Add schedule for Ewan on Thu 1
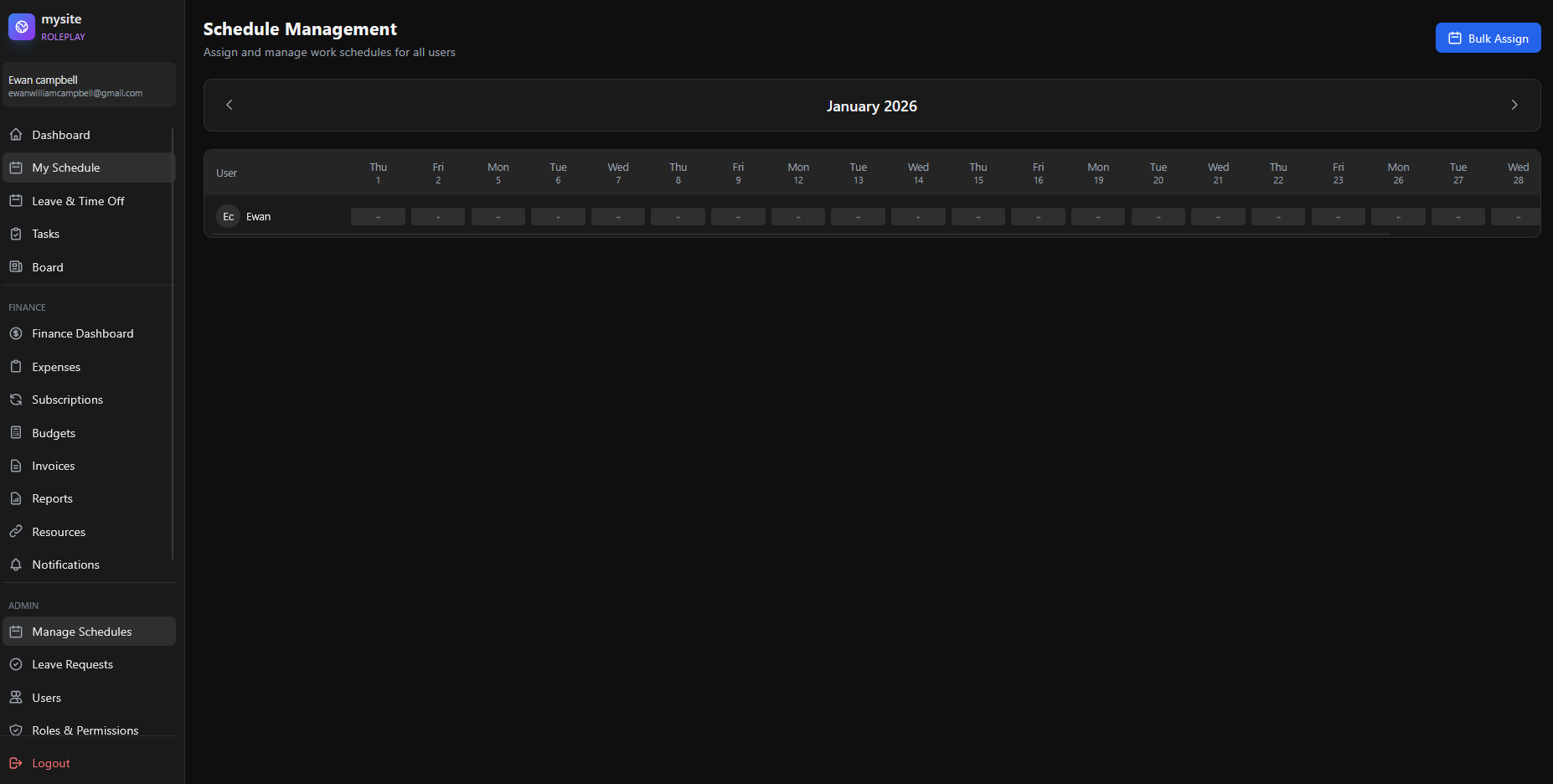Image resolution: width=1553 pixels, height=784 pixels. (x=378, y=217)
